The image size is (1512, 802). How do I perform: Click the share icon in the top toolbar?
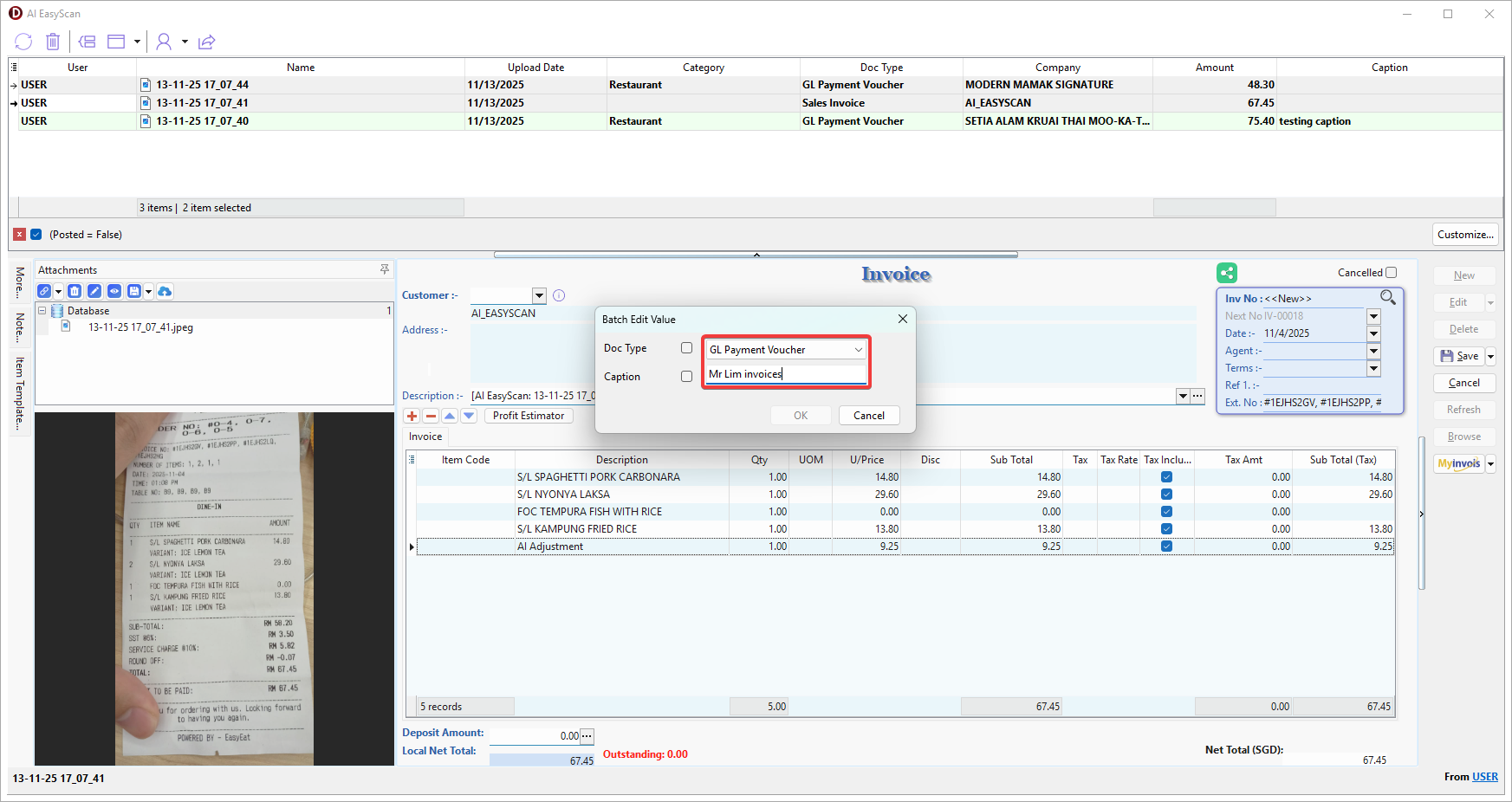tap(206, 42)
